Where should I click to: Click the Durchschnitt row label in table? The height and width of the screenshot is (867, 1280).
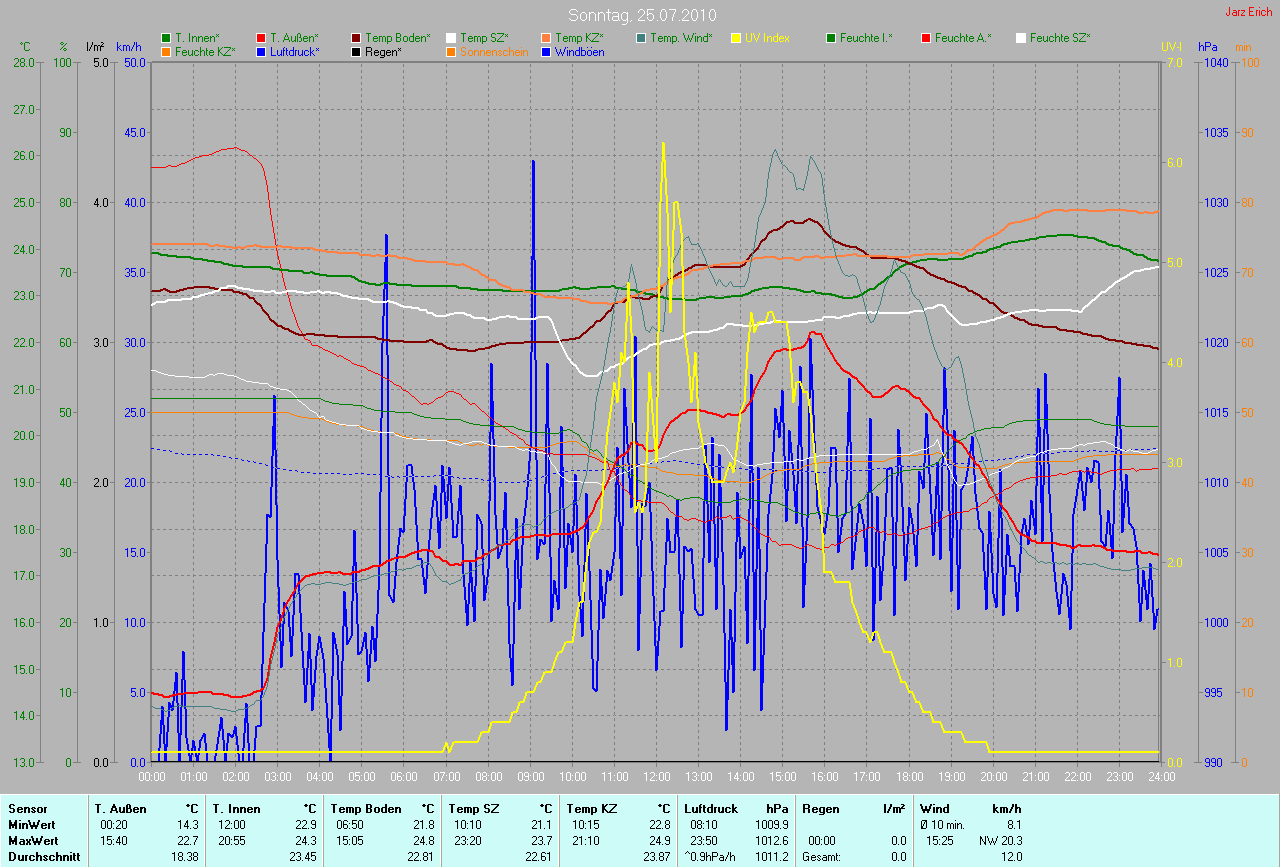pyautogui.click(x=43, y=857)
